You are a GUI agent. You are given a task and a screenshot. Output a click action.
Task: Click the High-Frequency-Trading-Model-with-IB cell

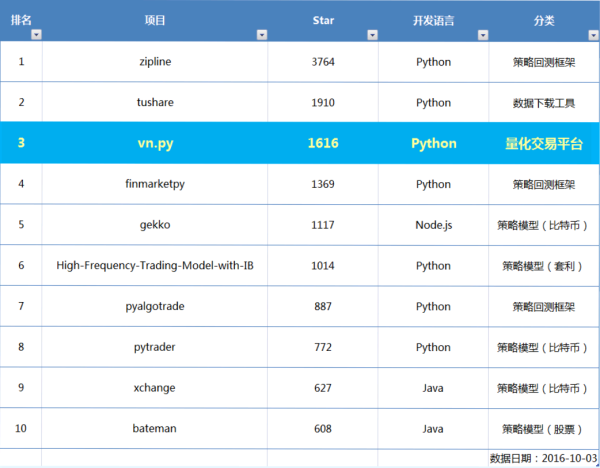155,266
